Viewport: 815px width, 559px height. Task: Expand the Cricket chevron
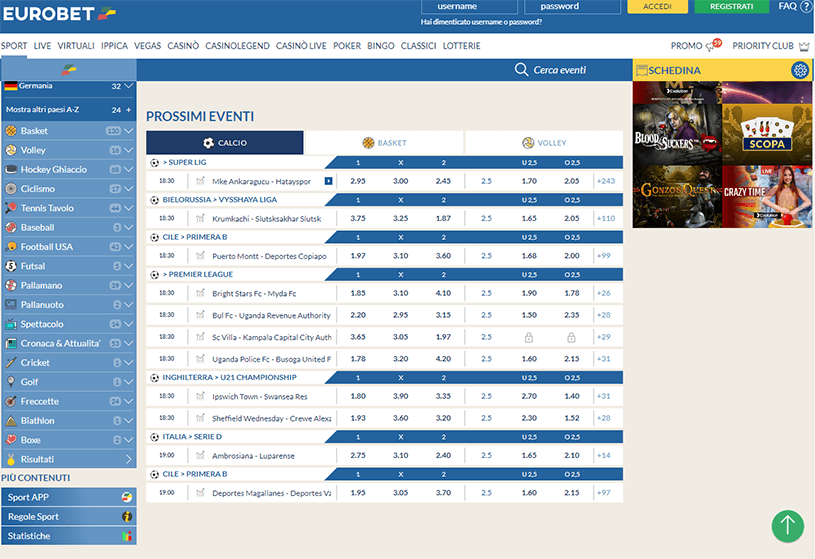pos(128,362)
